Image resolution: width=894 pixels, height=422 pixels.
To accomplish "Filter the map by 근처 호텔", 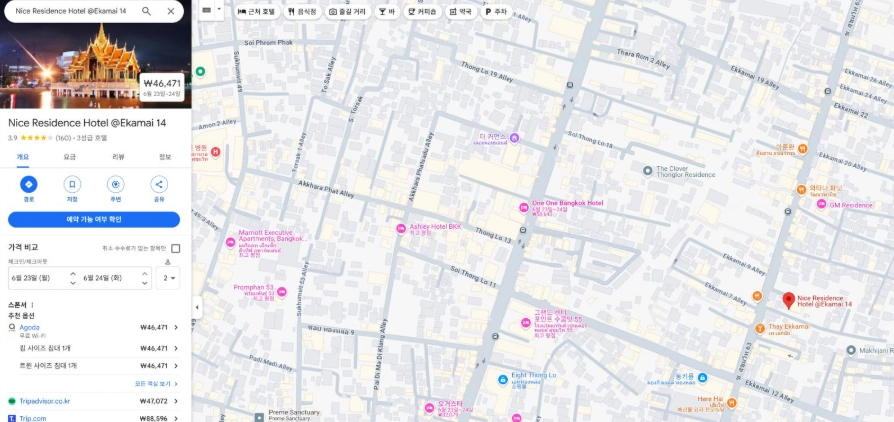I will pyautogui.click(x=256, y=11).
